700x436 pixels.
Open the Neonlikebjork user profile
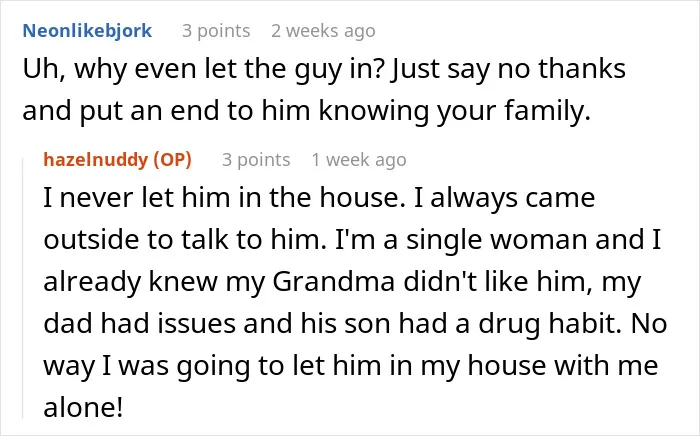click(x=87, y=31)
